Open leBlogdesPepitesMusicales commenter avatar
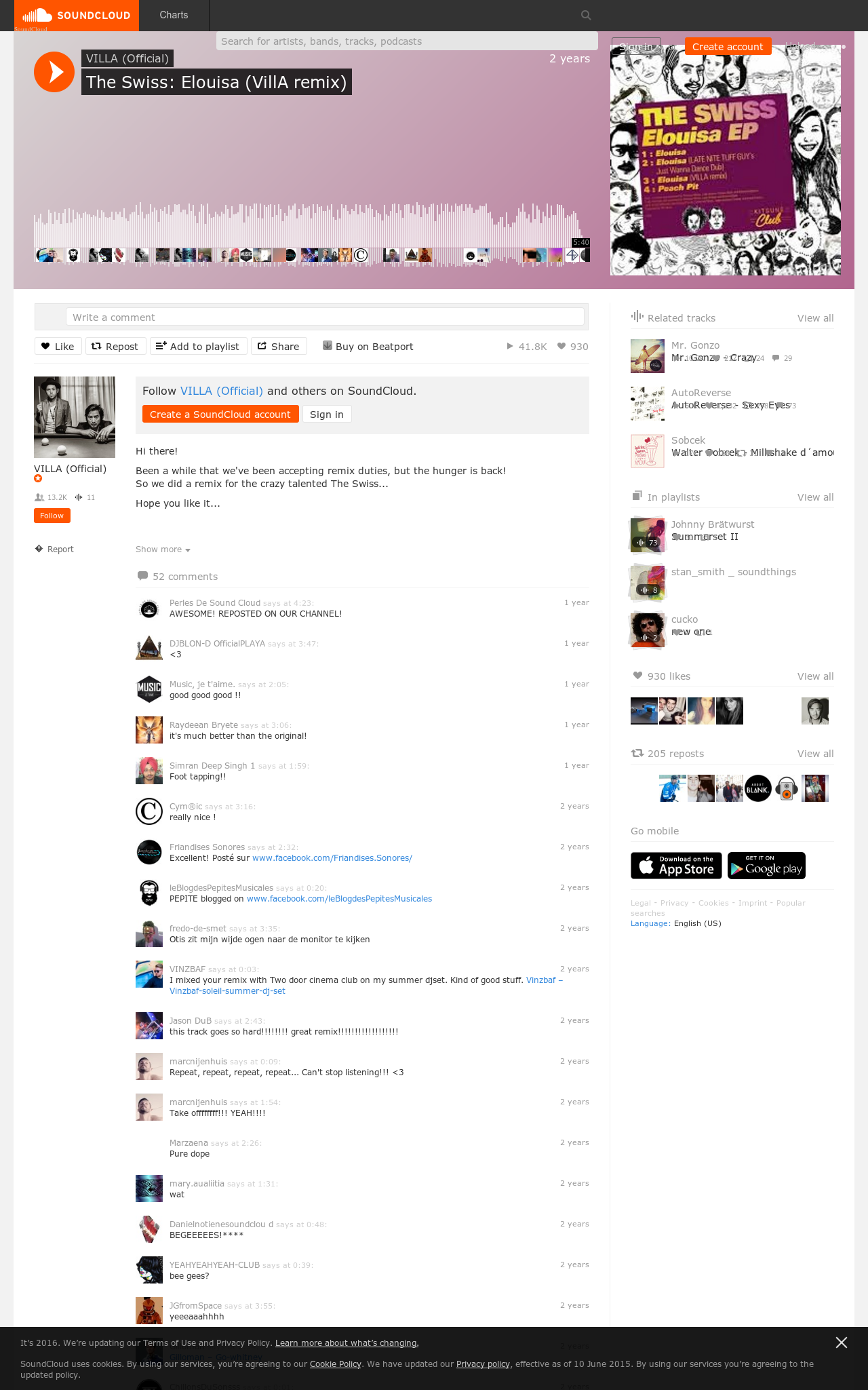 tap(149, 893)
